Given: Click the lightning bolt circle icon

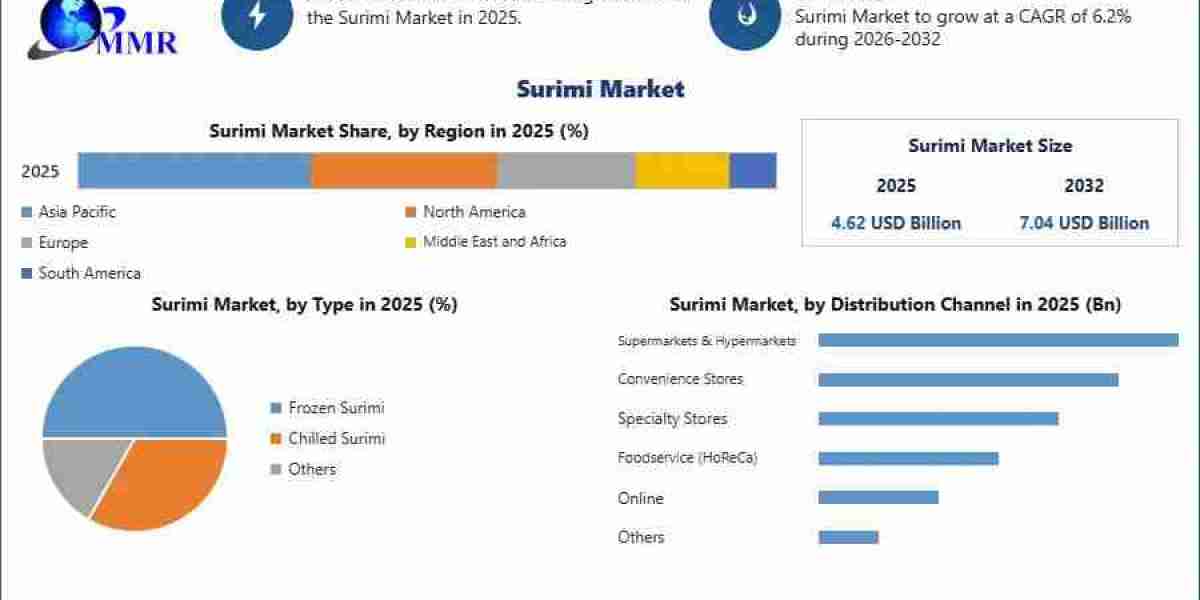Looking at the screenshot, I should click(x=258, y=17).
